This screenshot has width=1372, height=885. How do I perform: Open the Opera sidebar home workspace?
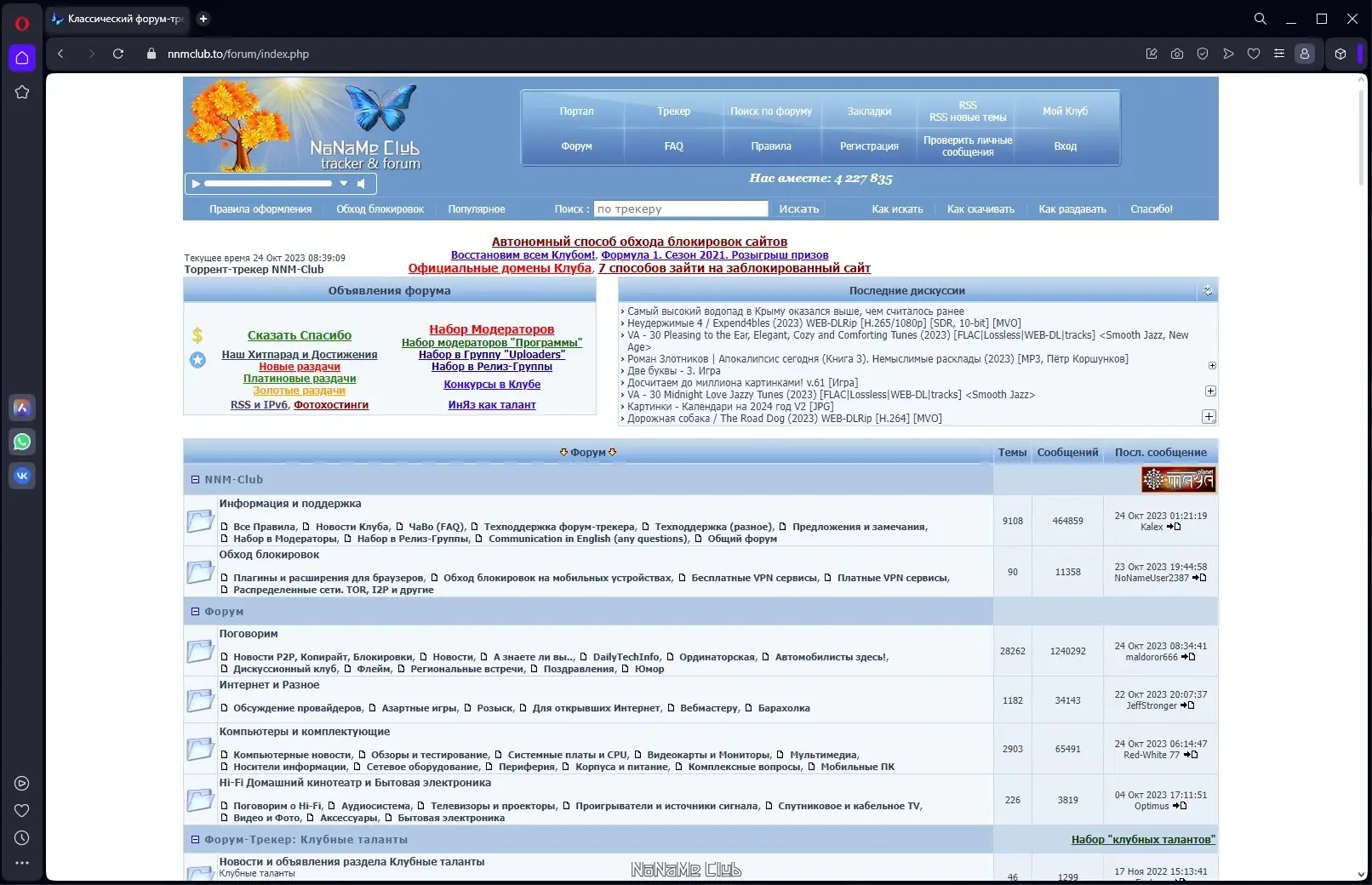(22, 58)
